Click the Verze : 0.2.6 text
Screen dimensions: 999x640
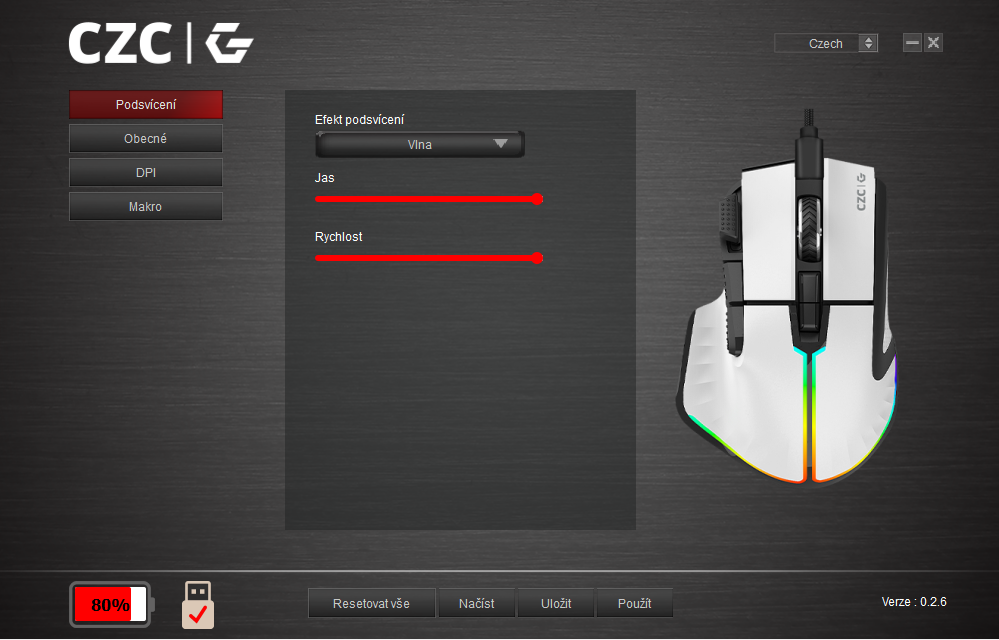coord(914,602)
